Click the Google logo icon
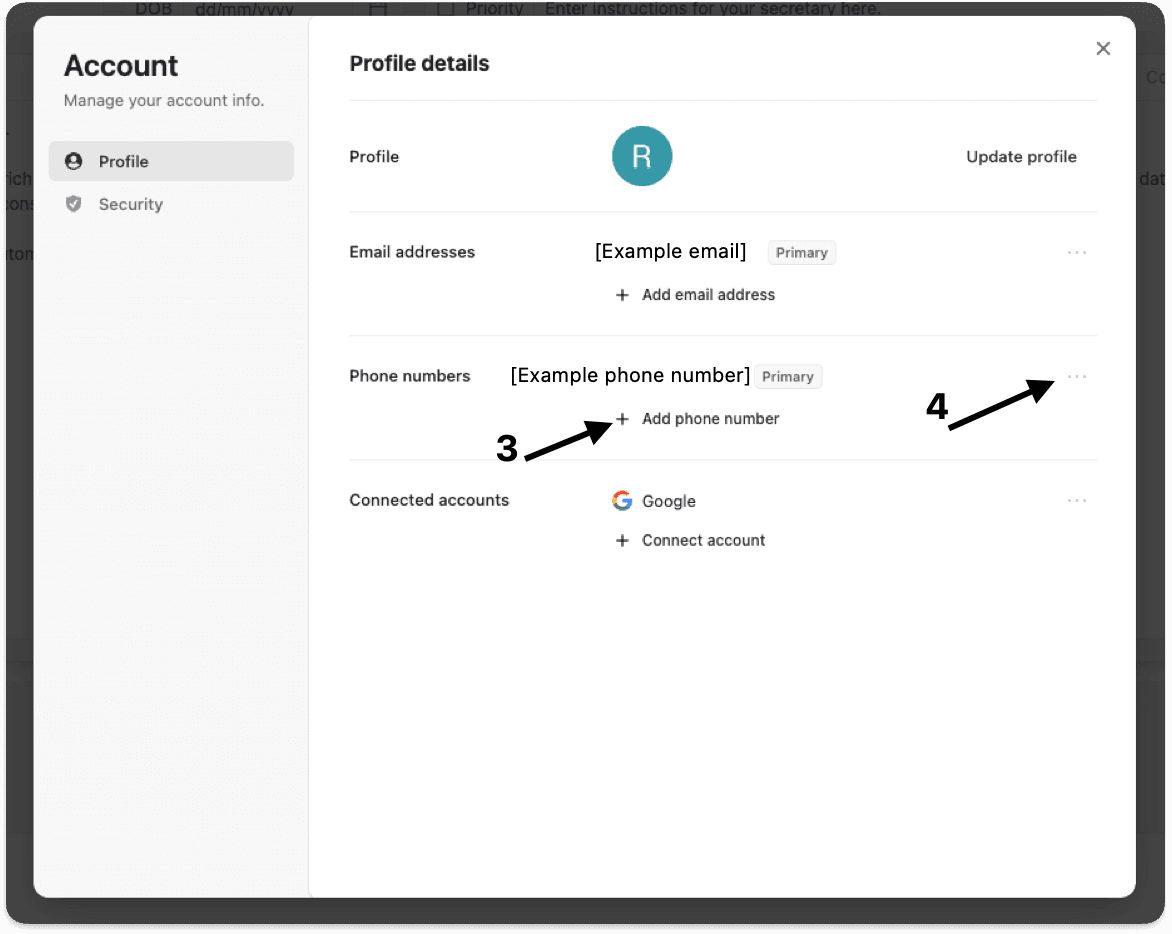Screen dimensions: 1172x934 pyautogui.click(x=622, y=501)
